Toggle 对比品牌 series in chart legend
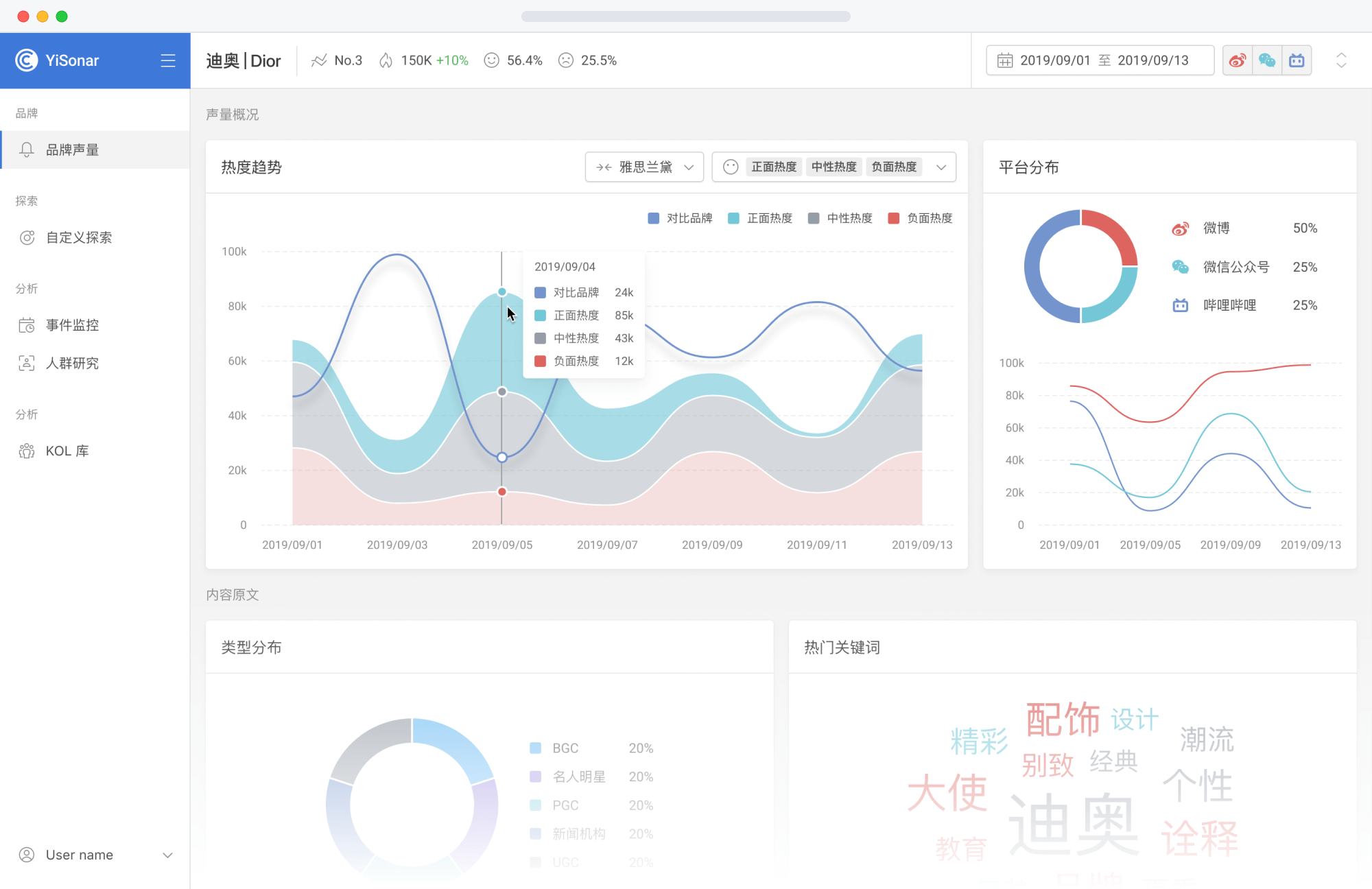Viewport: 1372px width, 889px height. click(681, 218)
